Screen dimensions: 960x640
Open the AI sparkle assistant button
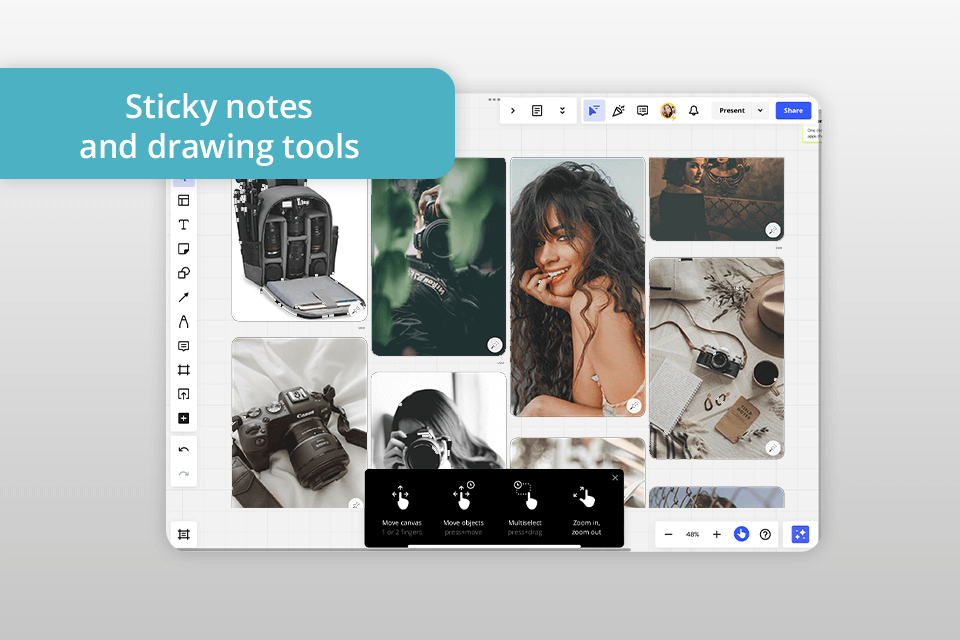[x=800, y=534]
